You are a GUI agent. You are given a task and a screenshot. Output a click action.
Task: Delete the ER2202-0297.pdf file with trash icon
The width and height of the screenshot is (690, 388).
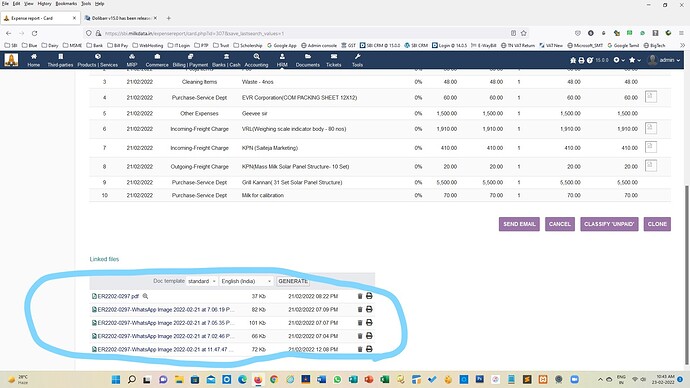[360, 296]
